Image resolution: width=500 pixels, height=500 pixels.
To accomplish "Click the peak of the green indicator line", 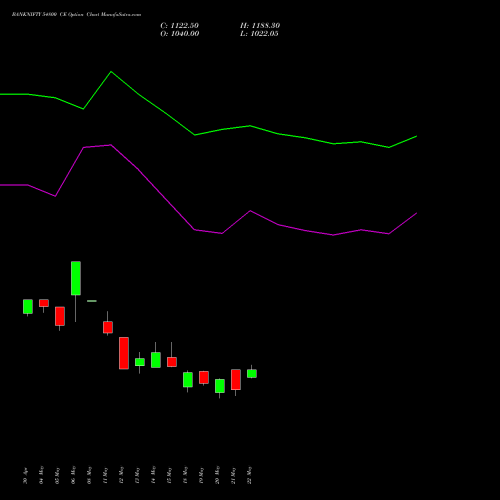I will coord(111,72).
